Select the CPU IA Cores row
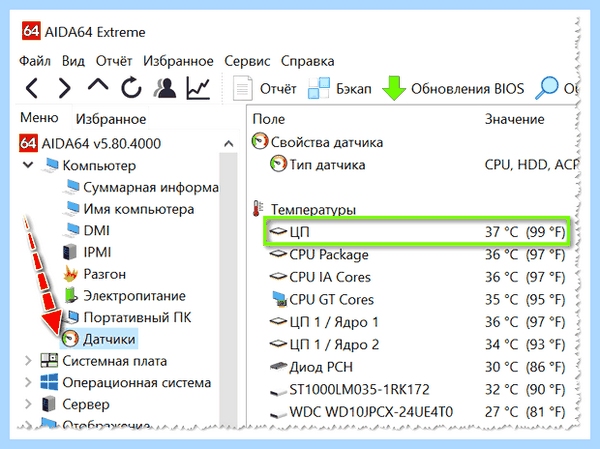Screen dimensions: 600x449 [x=417, y=277]
